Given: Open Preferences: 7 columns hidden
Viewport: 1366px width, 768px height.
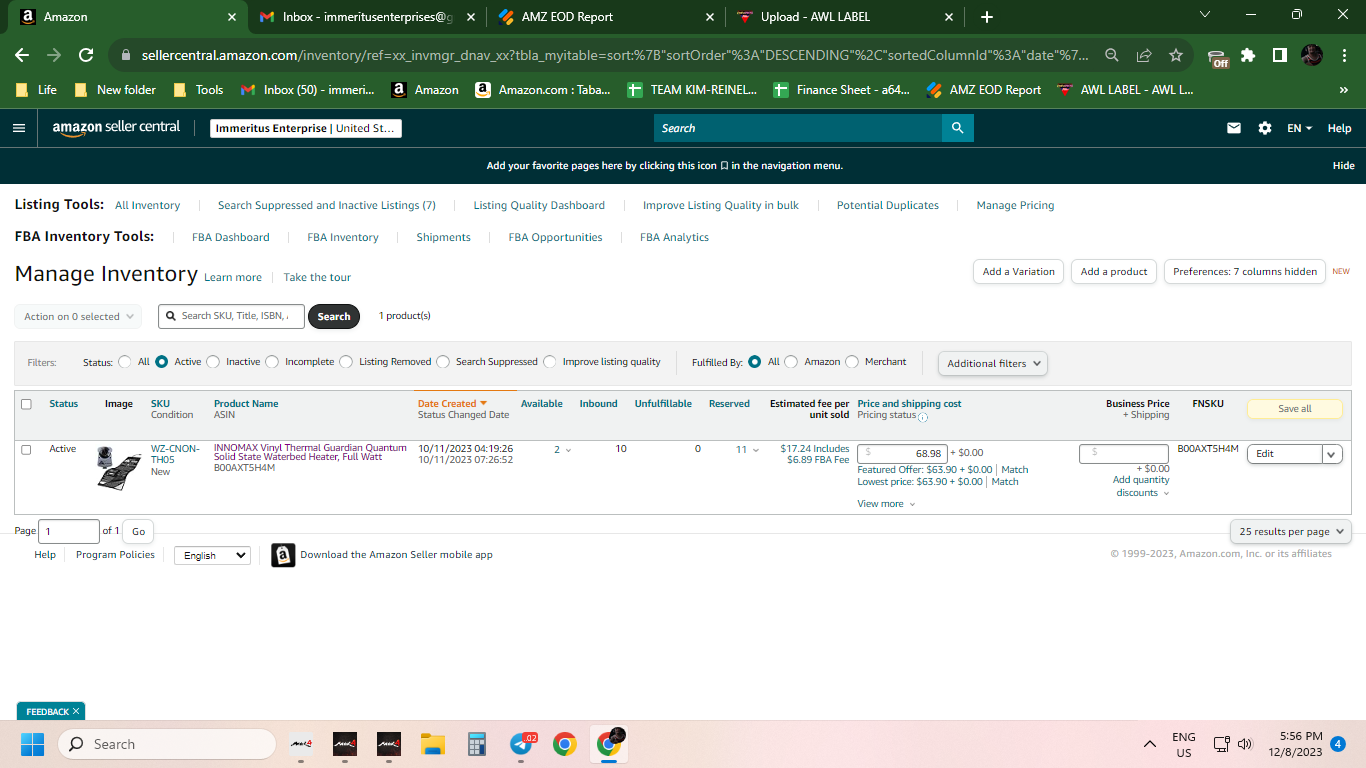Looking at the screenshot, I should 1245,271.
